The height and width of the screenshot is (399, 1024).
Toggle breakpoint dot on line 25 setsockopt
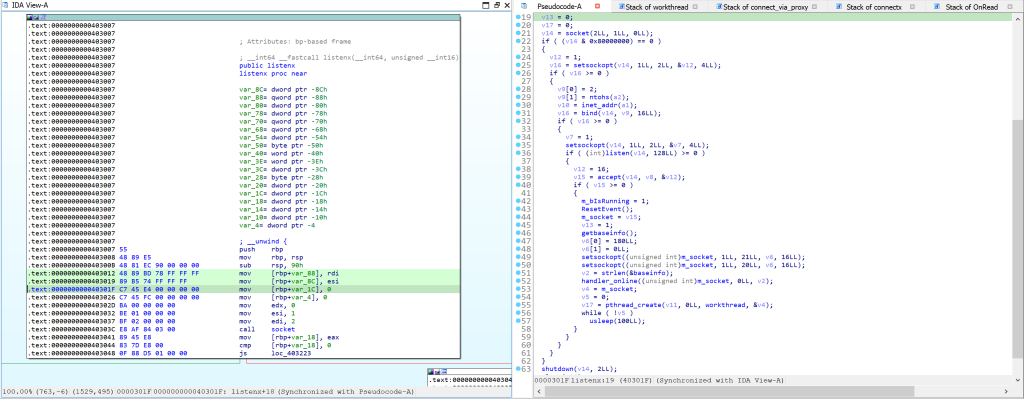point(519,65)
